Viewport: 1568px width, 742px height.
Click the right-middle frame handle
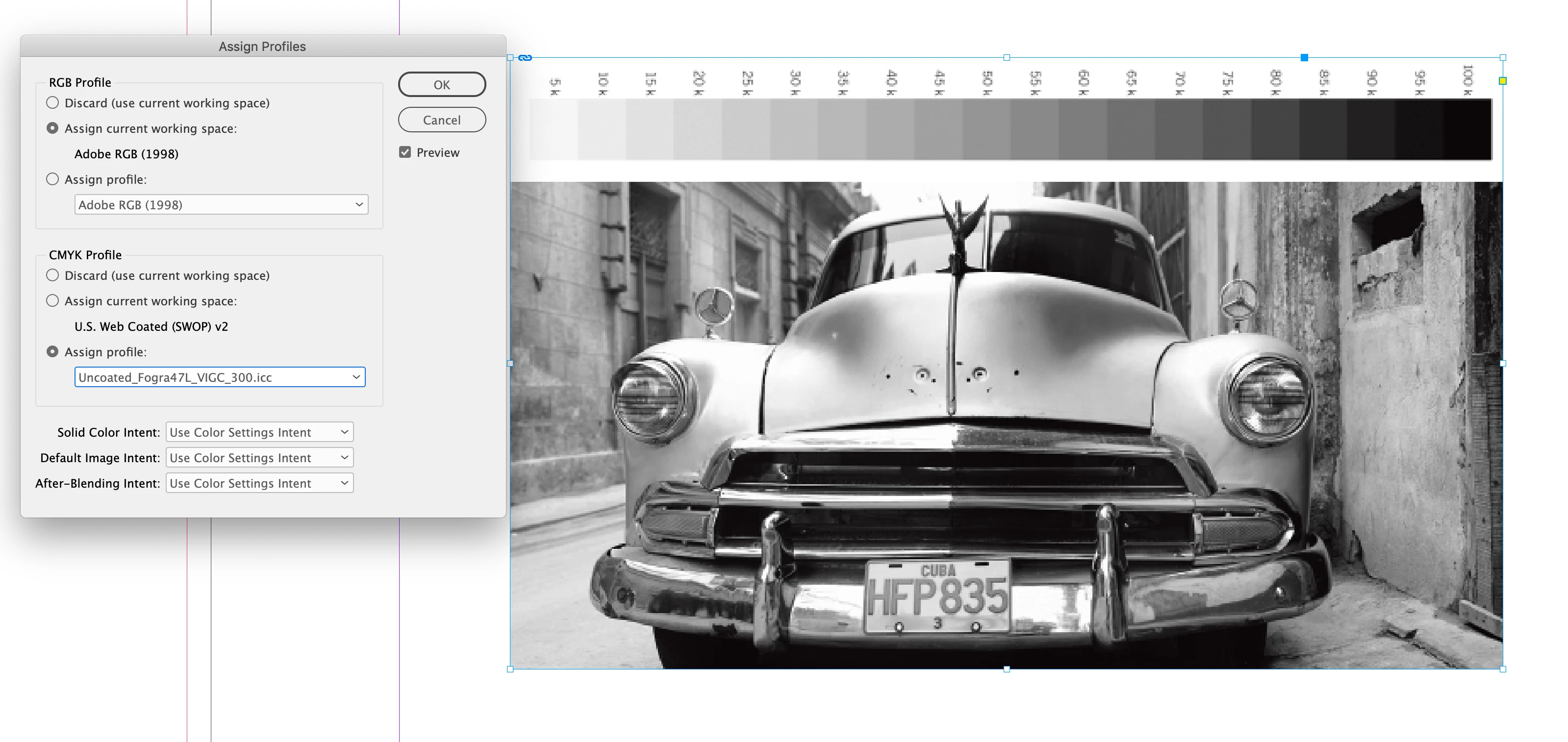tap(1503, 363)
